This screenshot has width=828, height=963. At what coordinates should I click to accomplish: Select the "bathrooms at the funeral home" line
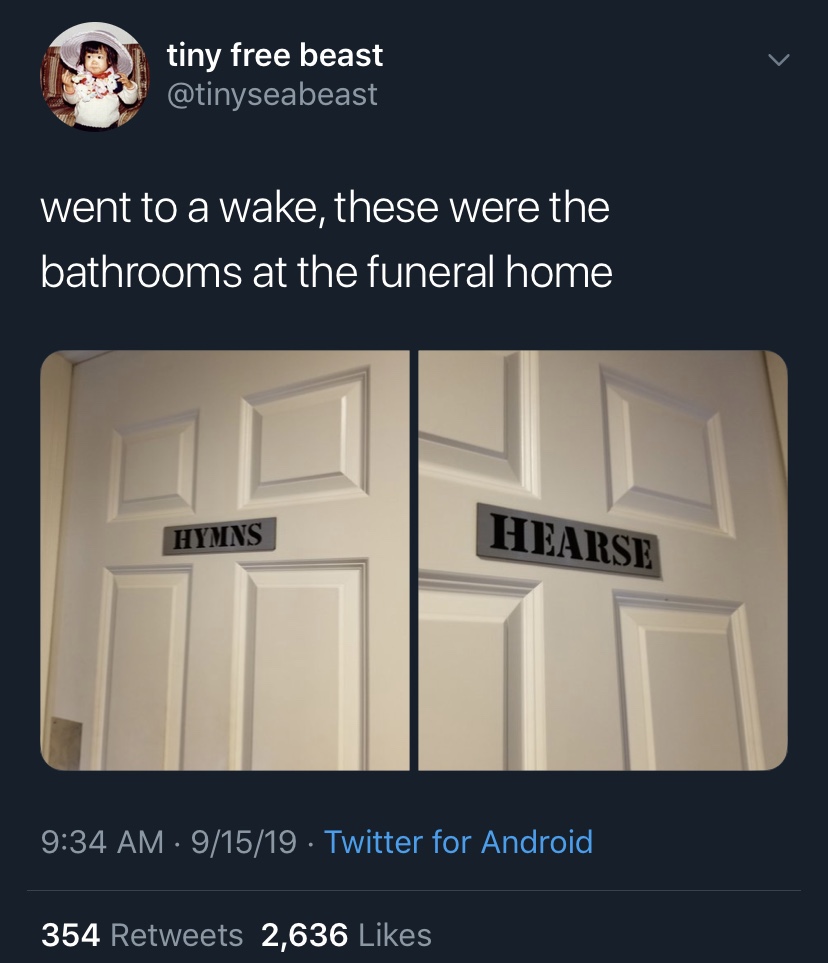coord(326,272)
